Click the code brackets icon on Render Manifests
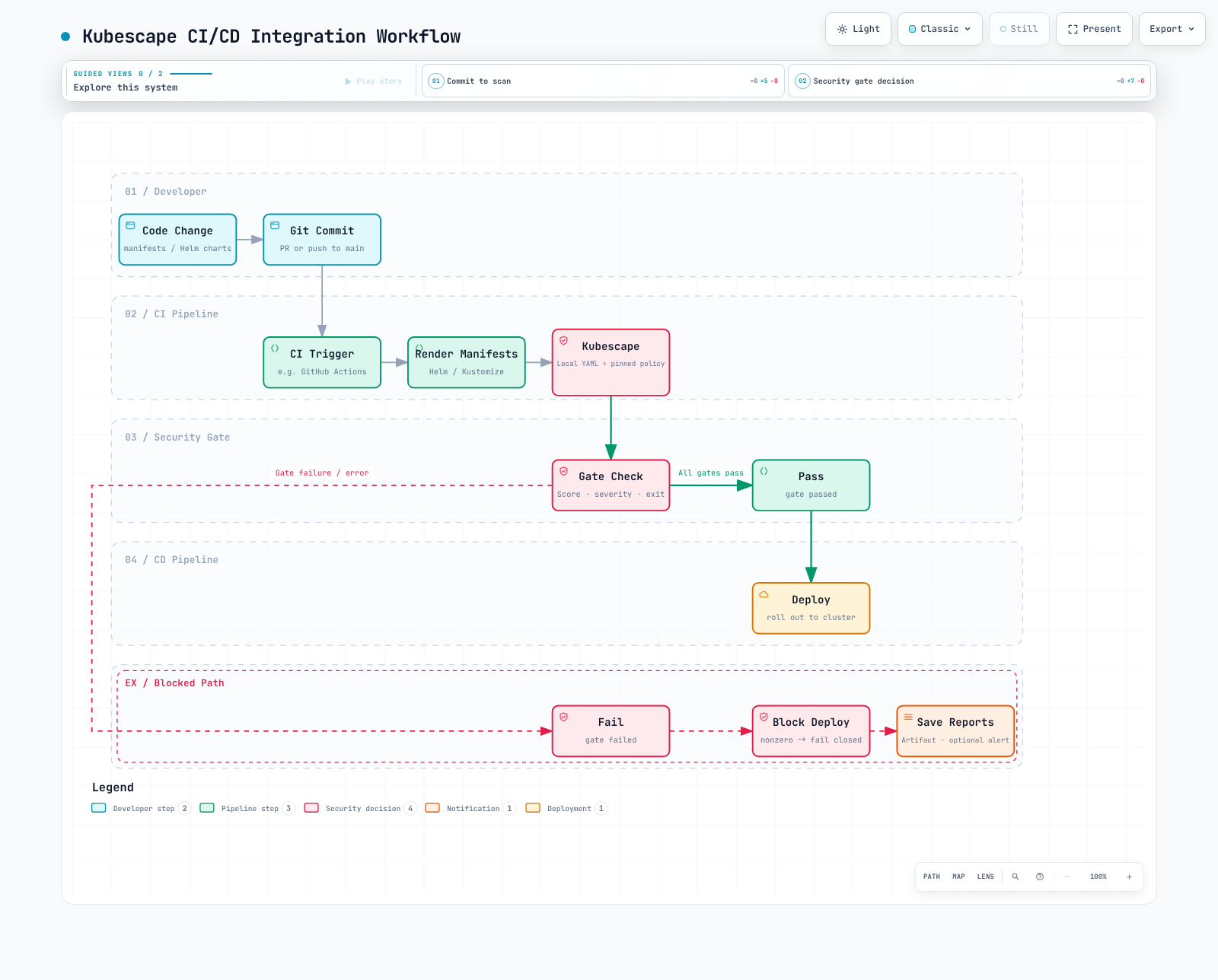The width and height of the screenshot is (1218, 980). pyautogui.click(x=419, y=348)
